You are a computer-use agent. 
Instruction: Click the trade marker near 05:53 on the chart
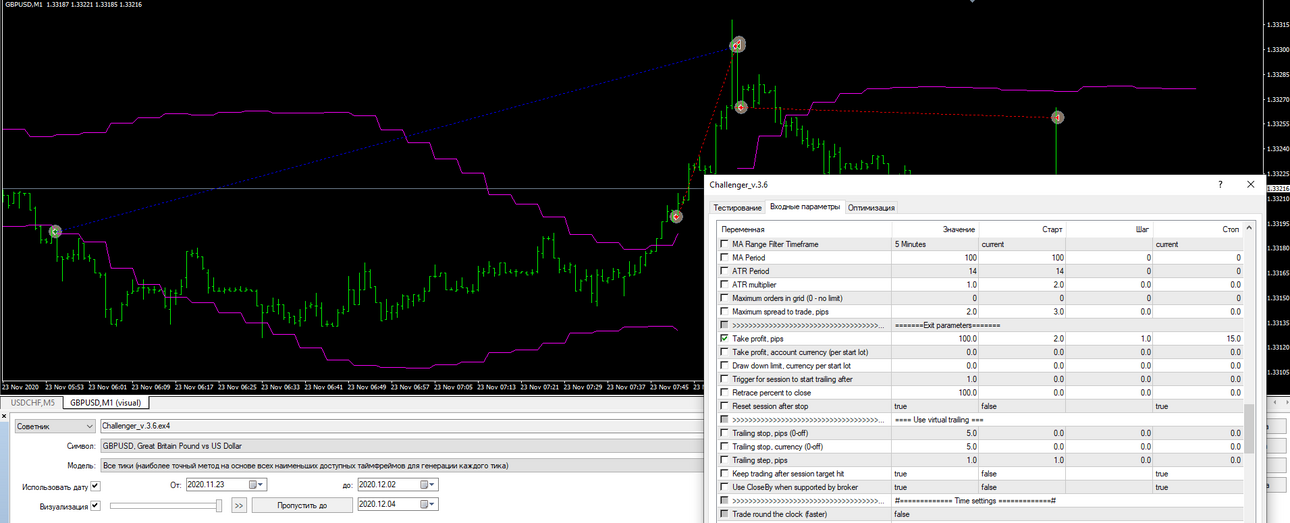tap(55, 231)
